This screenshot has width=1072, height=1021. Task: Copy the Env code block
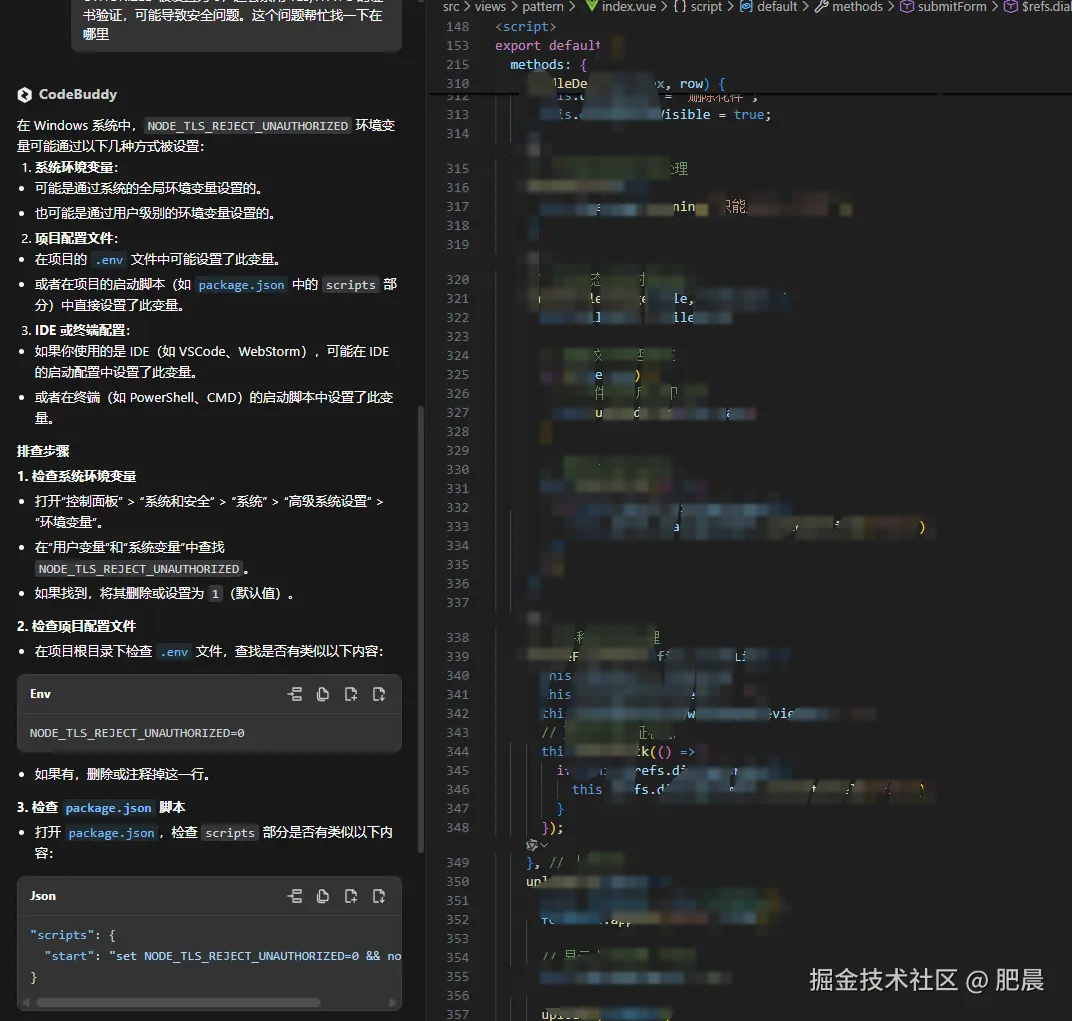click(323, 694)
